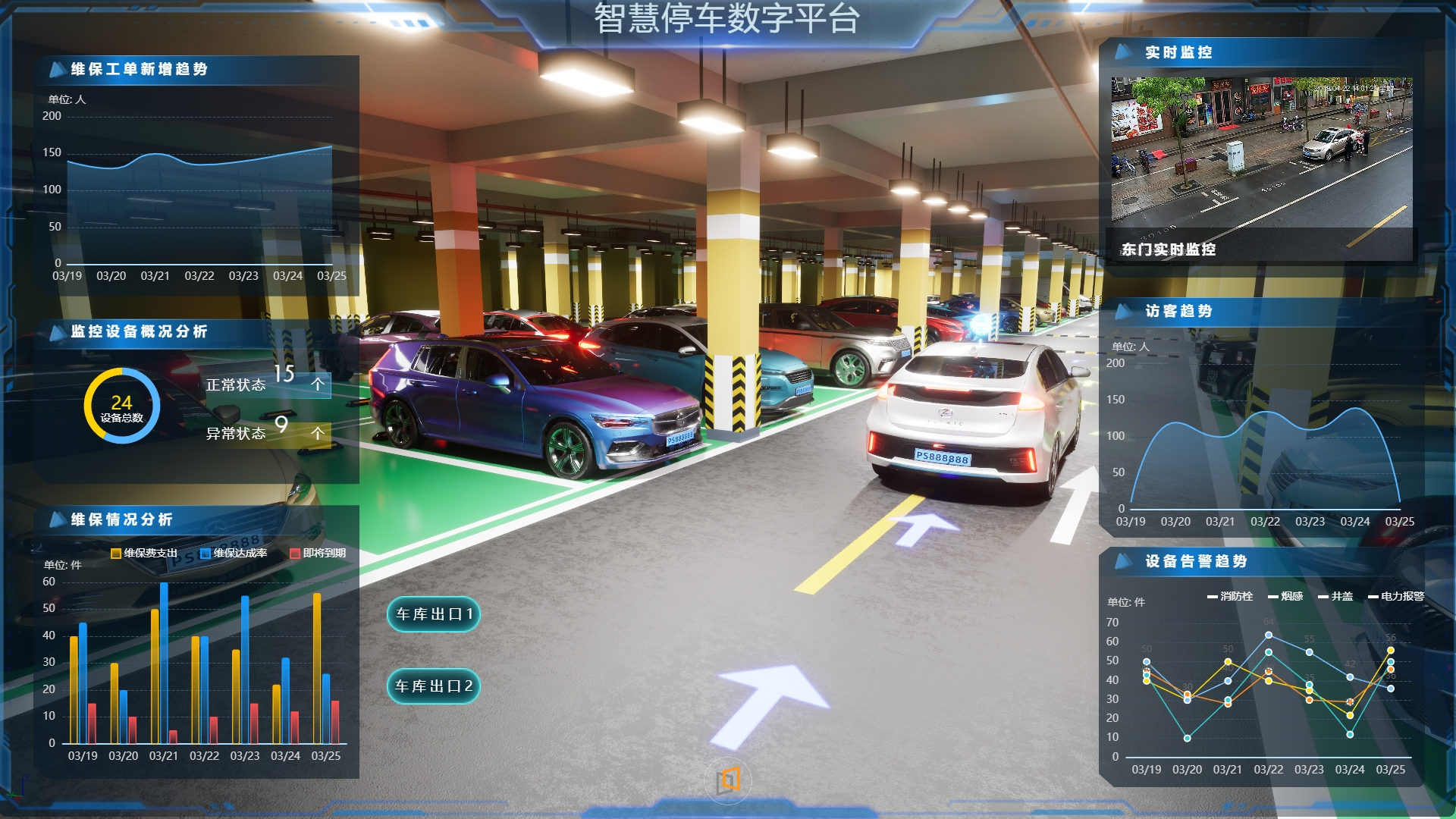Toggle the 即将到期 legend series

pyautogui.click(x=318, y=553)
